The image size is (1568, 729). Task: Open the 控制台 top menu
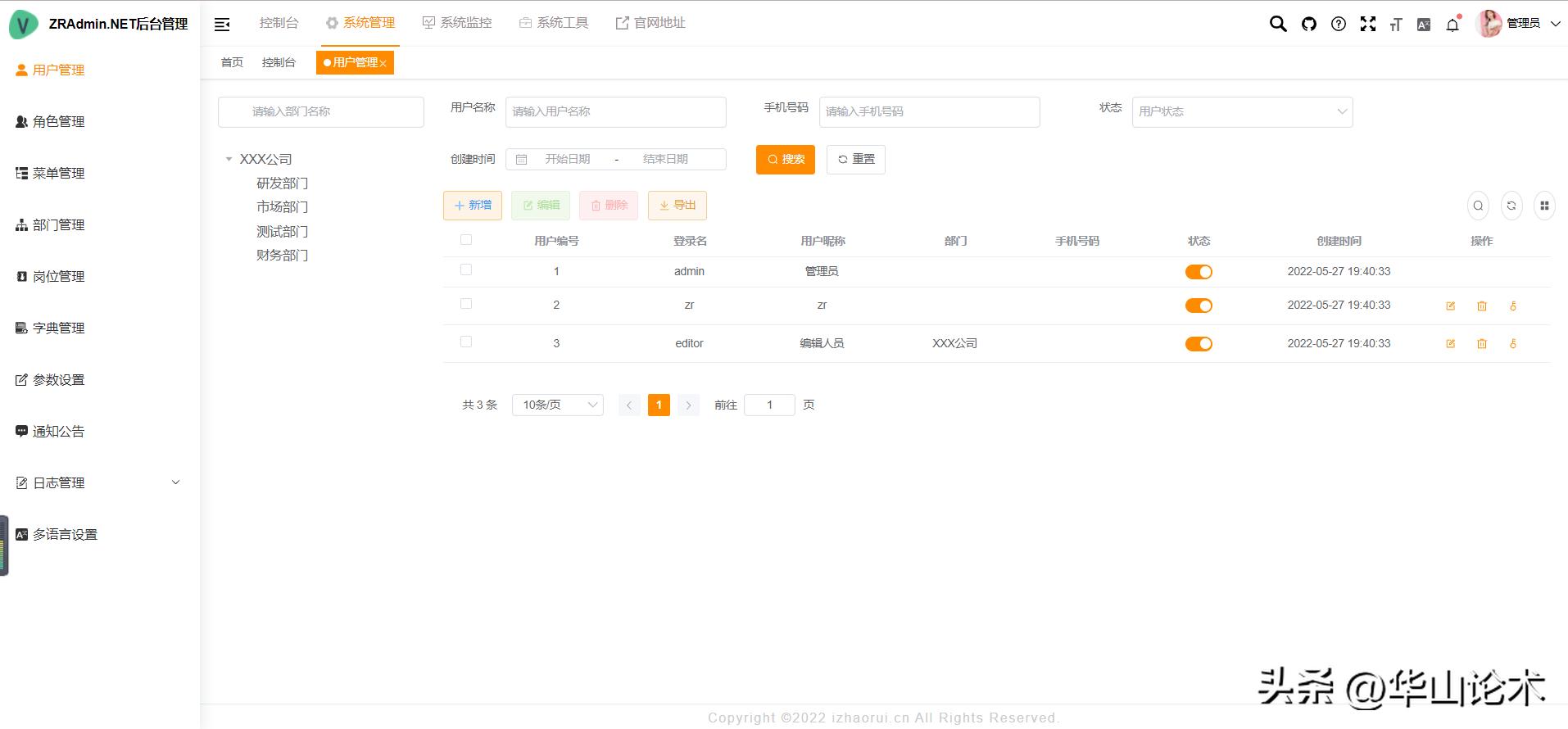[279, 23]
